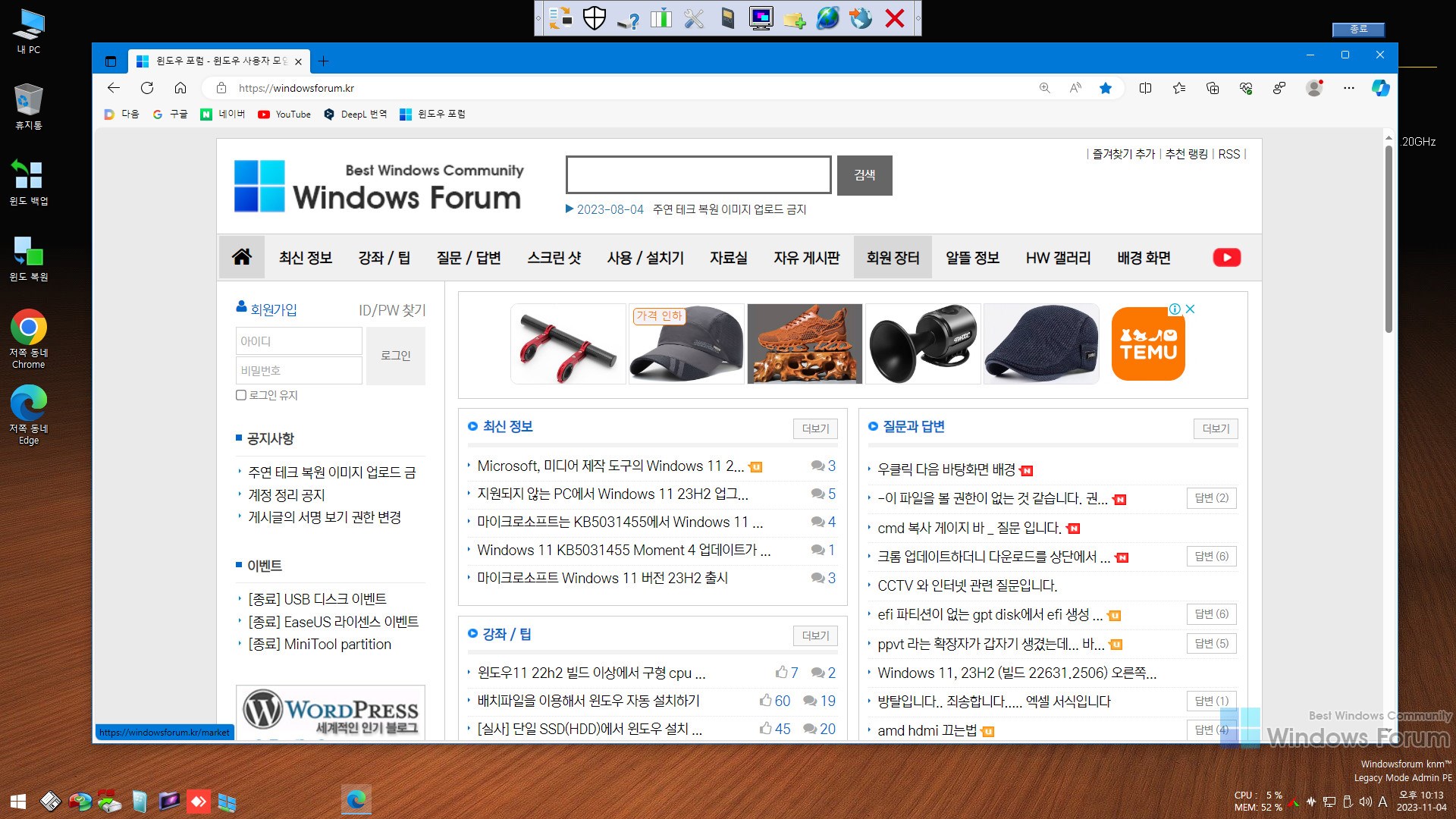Open split screen icon in Edge toolbar
The image size is (1456, 819).
coord(1146,88)
